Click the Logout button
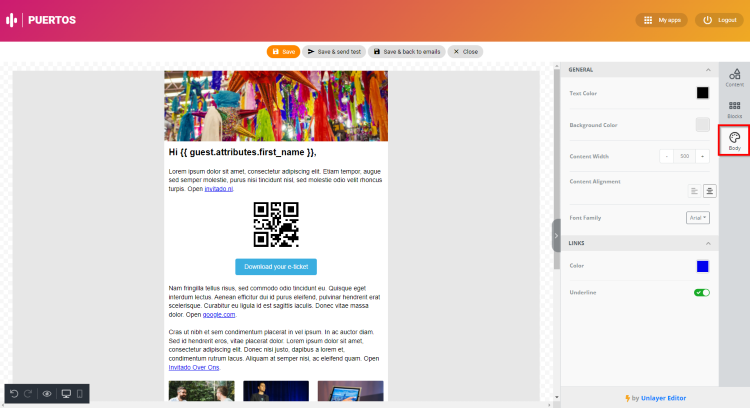 [x=719, y=20]
